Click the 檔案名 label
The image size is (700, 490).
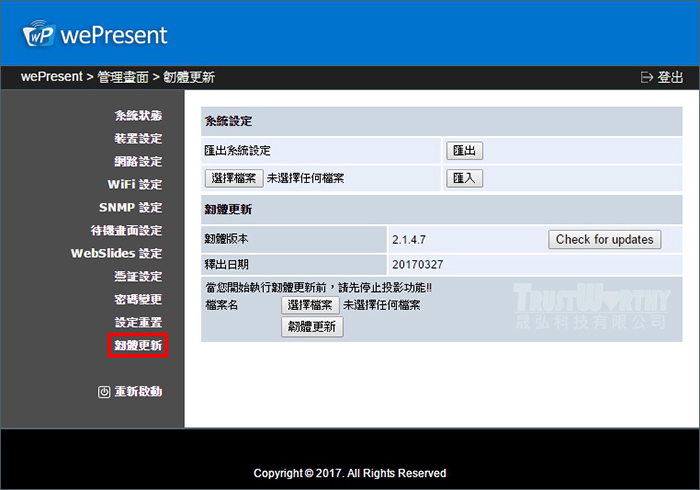click(x=221, y=305)
